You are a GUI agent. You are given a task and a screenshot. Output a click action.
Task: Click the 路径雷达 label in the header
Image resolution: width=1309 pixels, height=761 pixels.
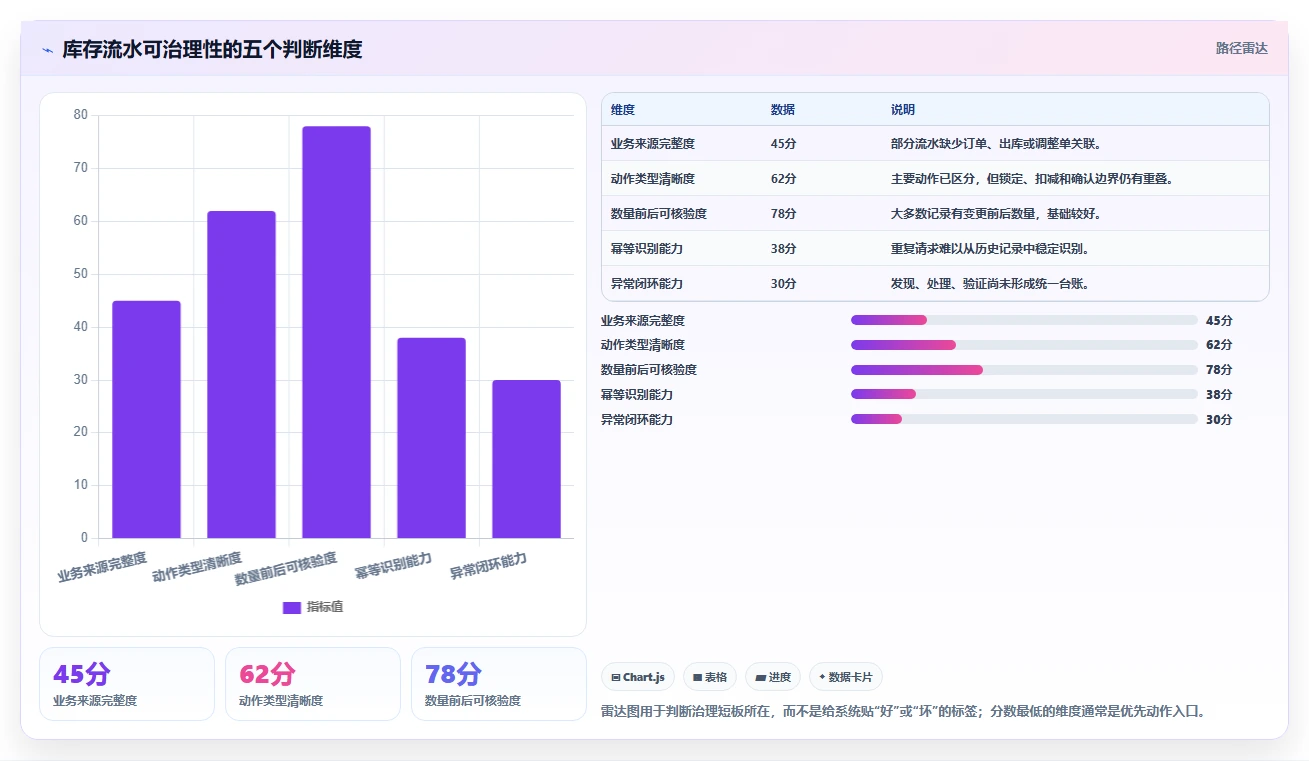pyautogui.click(x=1241, y=48)
